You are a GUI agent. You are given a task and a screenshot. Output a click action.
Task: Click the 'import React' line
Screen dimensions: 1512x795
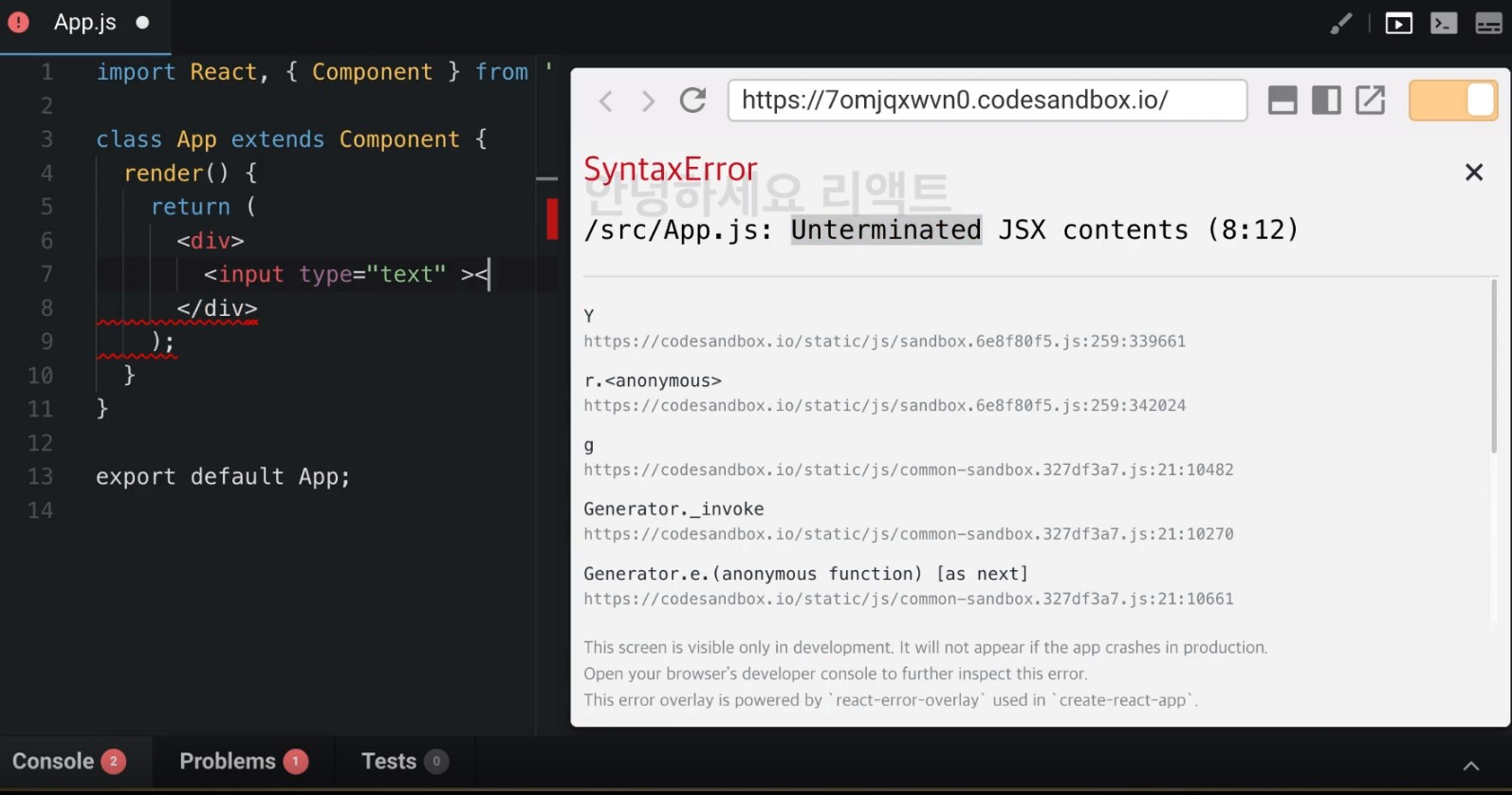324,72
